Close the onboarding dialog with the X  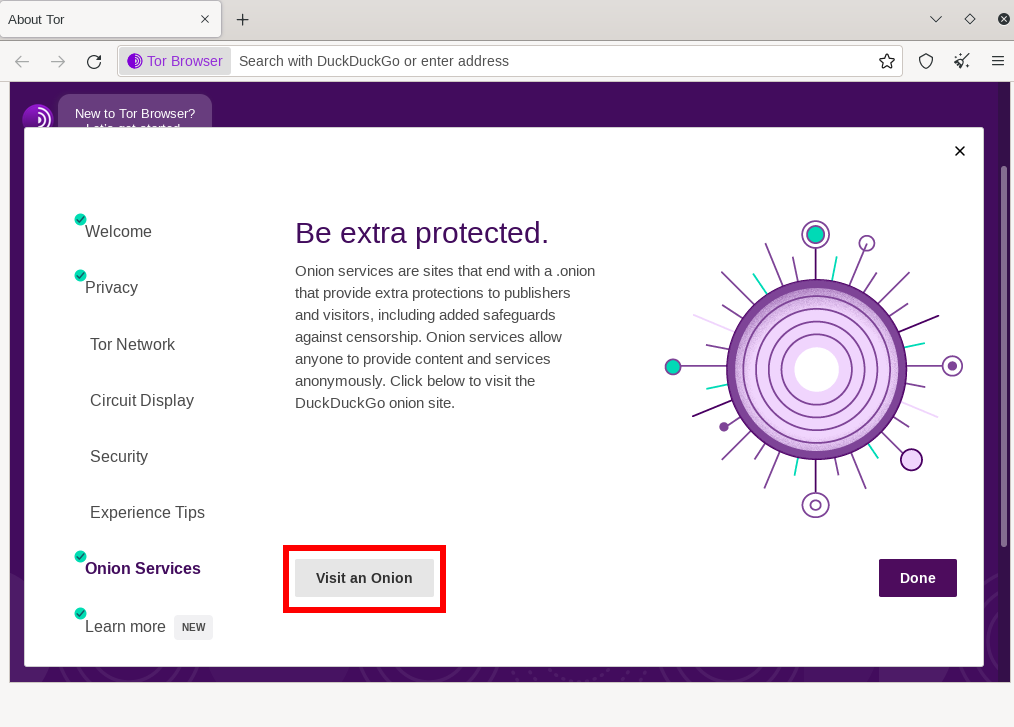[x=959, y=151]
